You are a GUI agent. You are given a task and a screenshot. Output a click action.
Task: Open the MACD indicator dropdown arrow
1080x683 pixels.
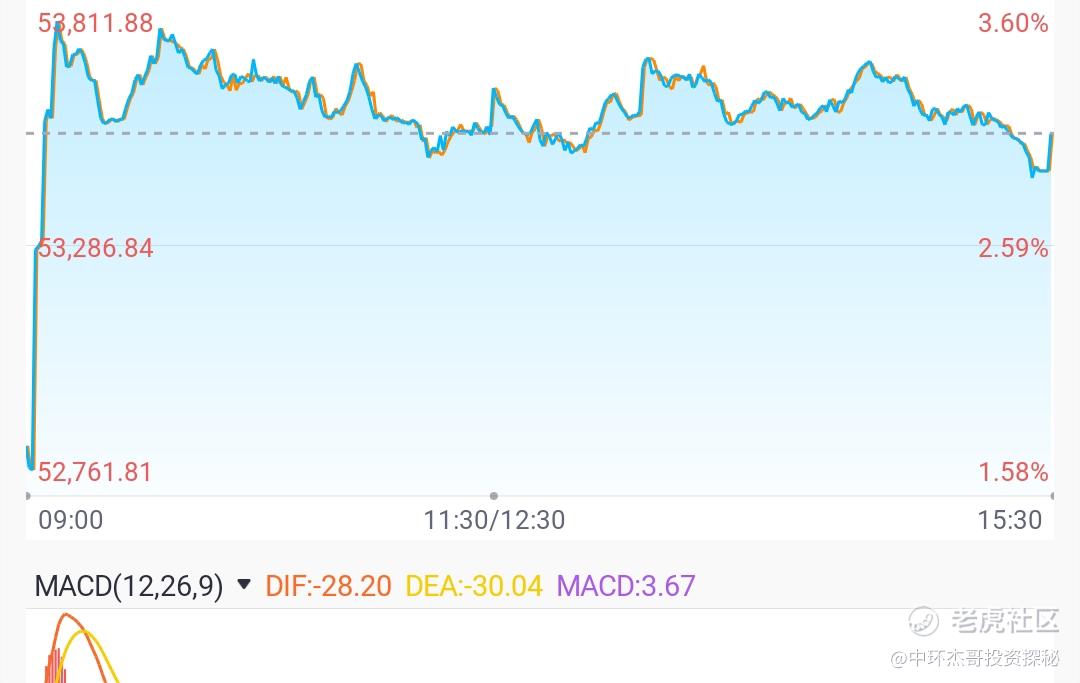pos(243,585)
